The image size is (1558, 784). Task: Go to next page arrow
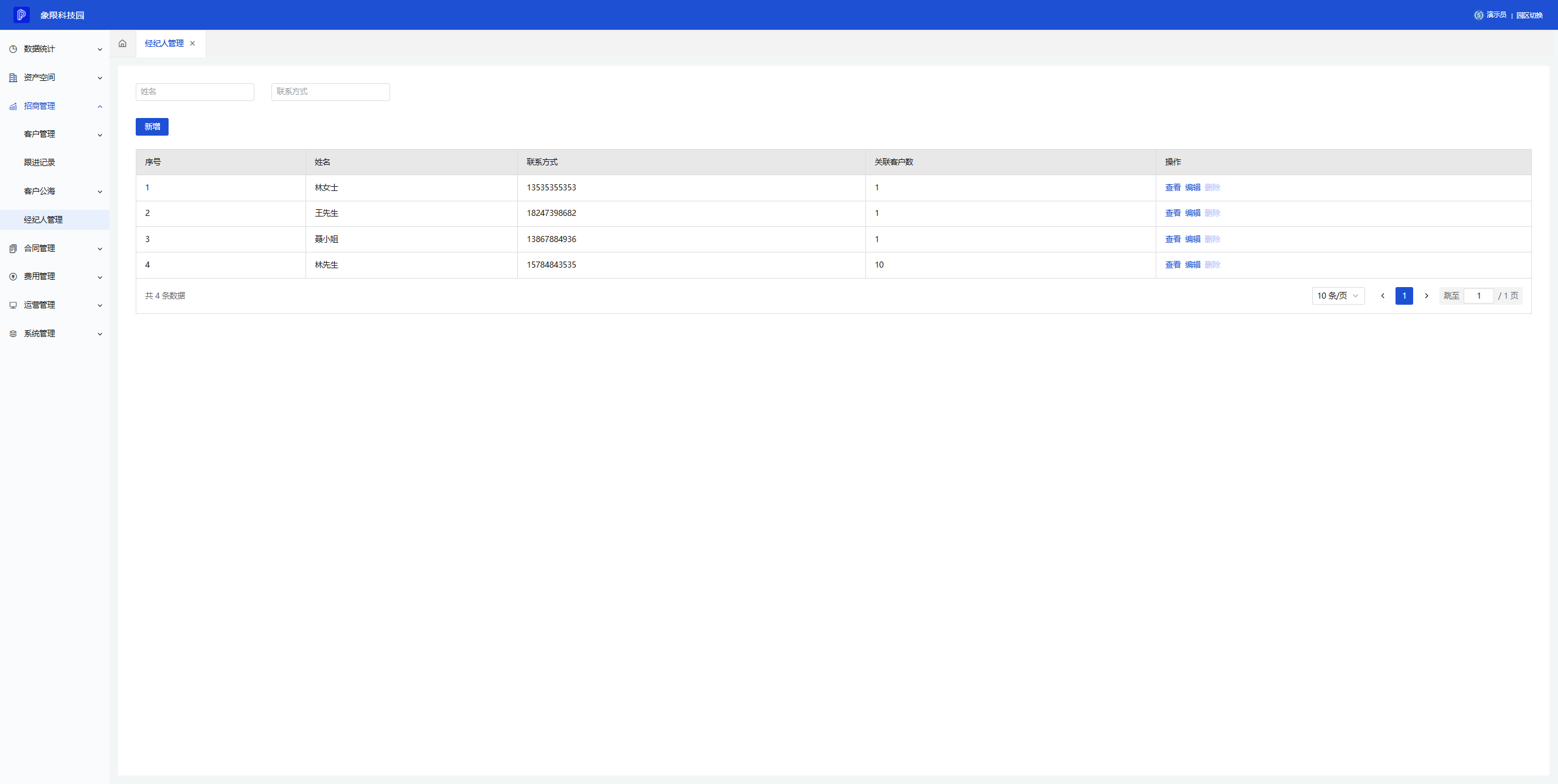1426,296
